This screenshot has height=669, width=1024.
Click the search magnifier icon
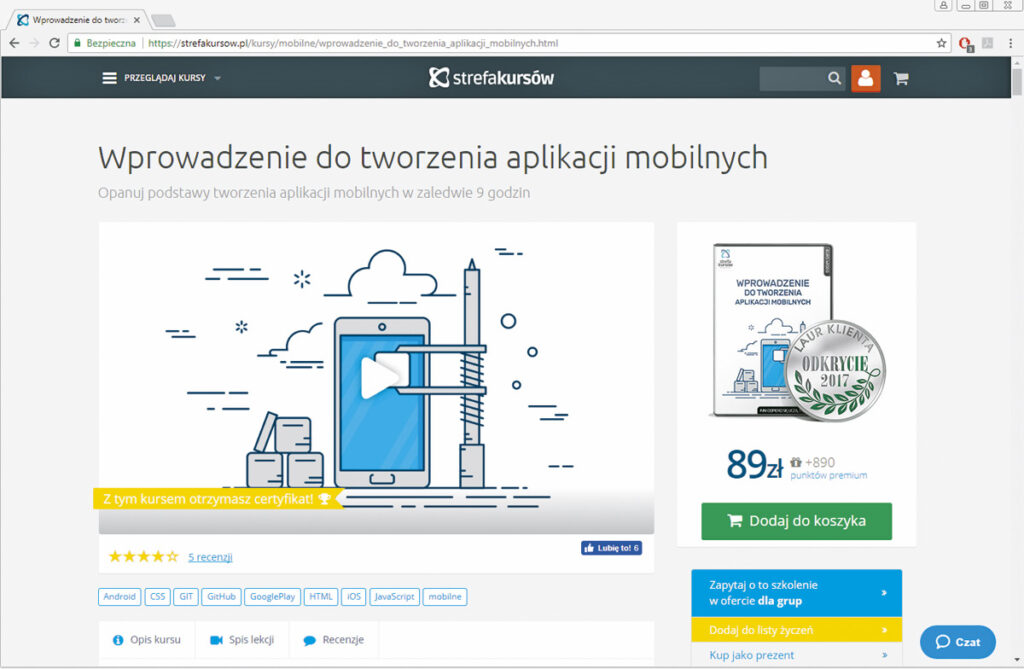pos(835,78)
